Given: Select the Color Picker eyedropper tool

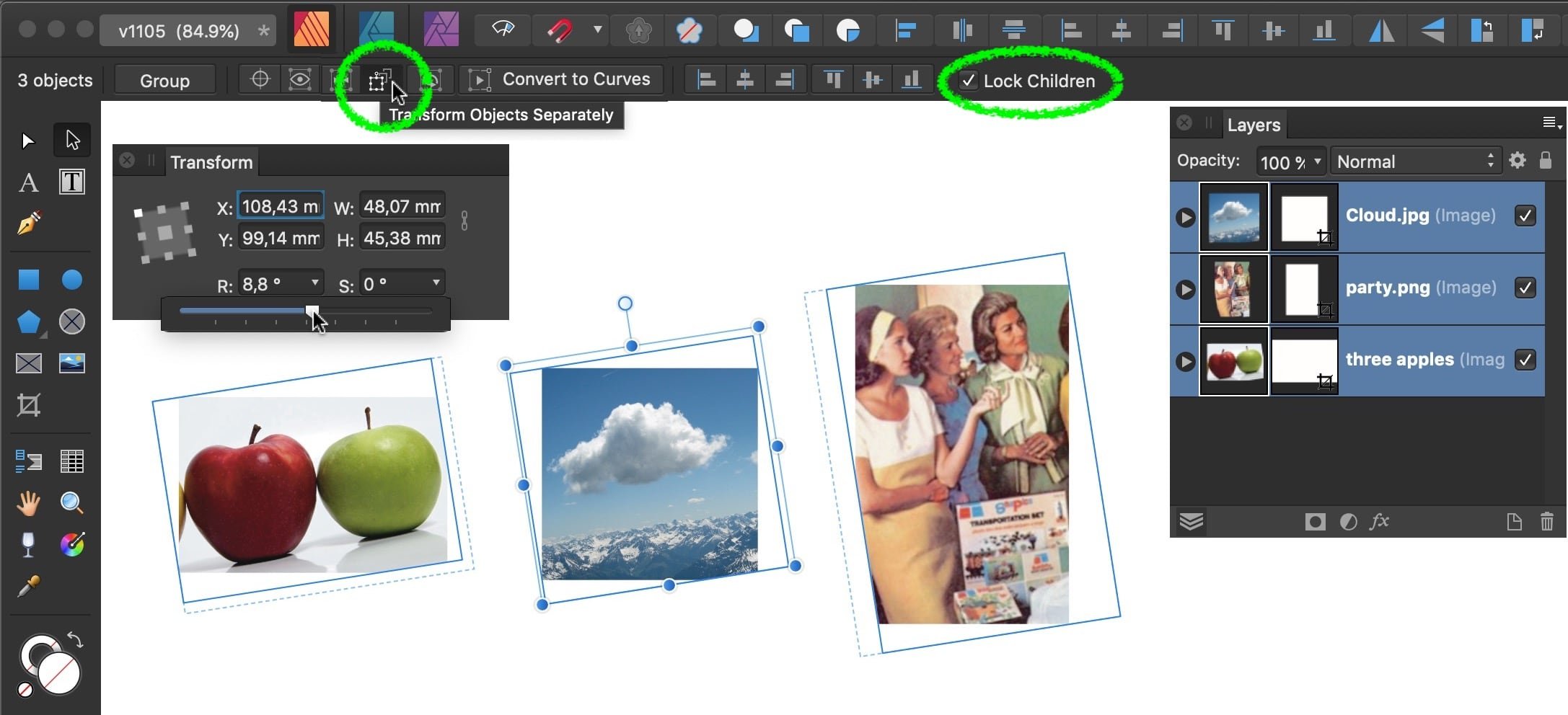Looking at the screenshot, I should click(28, 587).
